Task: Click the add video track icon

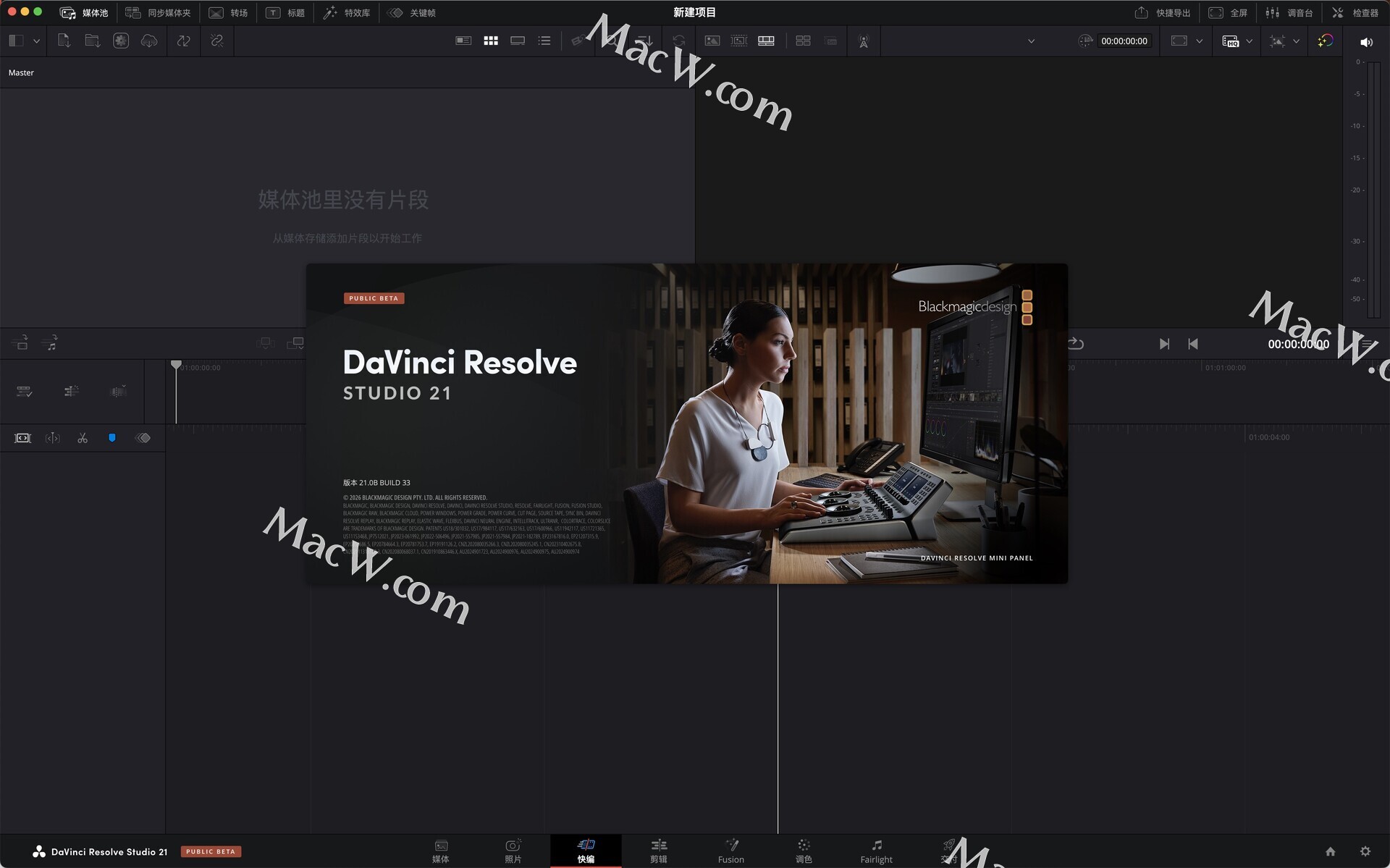Action: pyautogui.click(x=20, y=343)
